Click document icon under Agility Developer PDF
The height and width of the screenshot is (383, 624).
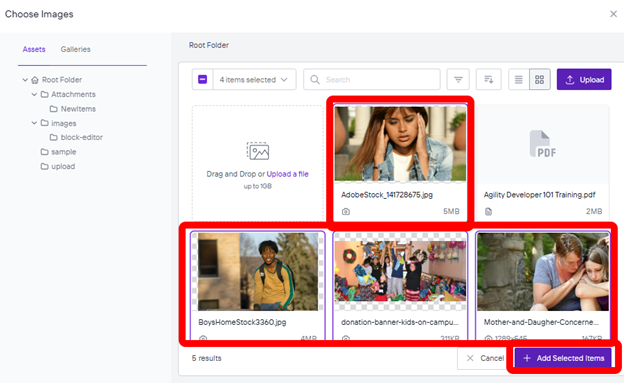pyautogui.click(x=488, y=211)
